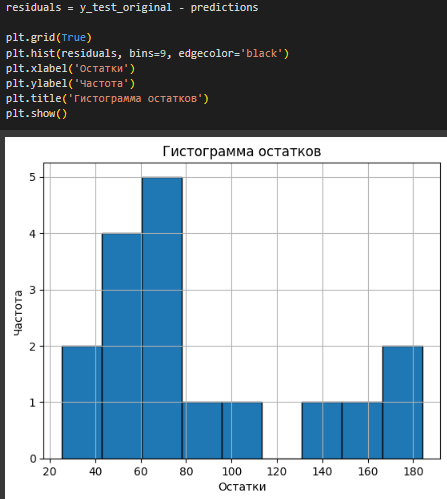Click the histogram bar between 130 and 148
Image resolution: width=447 pixels, height=499 pixels.
click(322, 430)
